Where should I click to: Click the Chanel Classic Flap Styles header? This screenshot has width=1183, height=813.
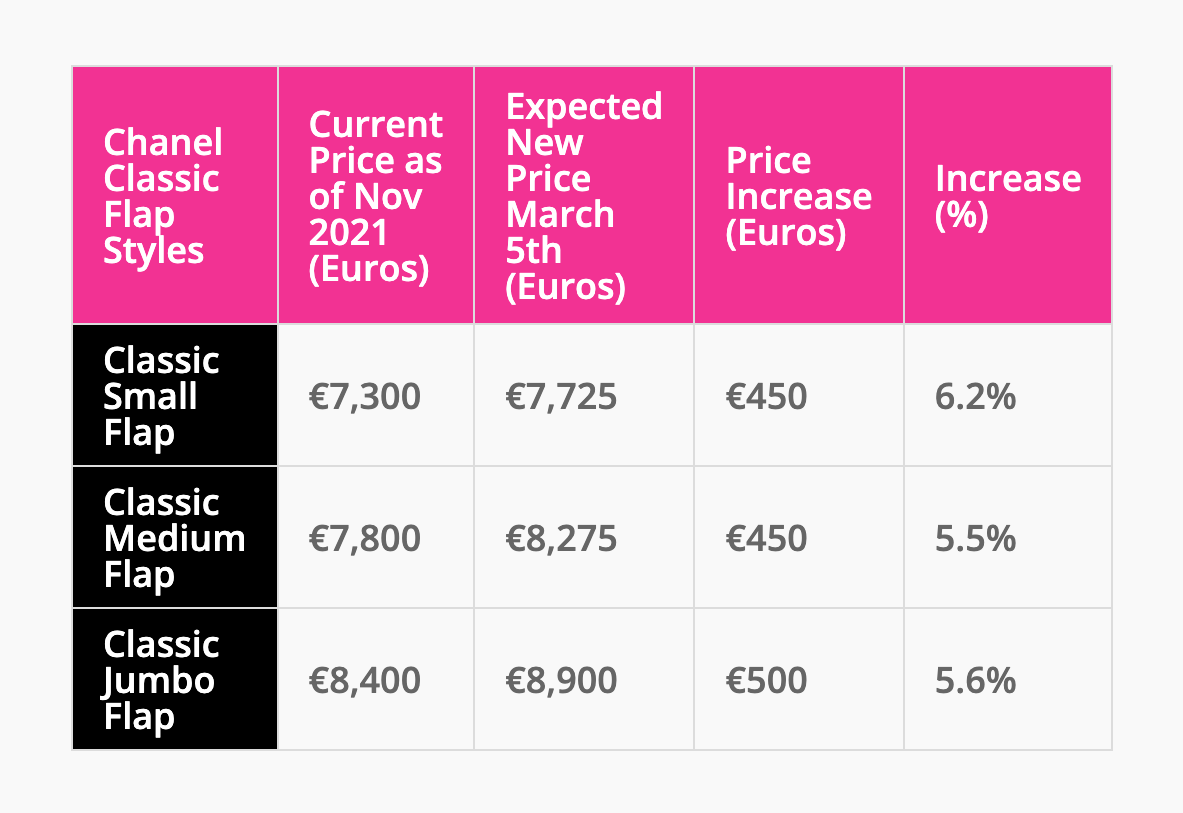163,196
